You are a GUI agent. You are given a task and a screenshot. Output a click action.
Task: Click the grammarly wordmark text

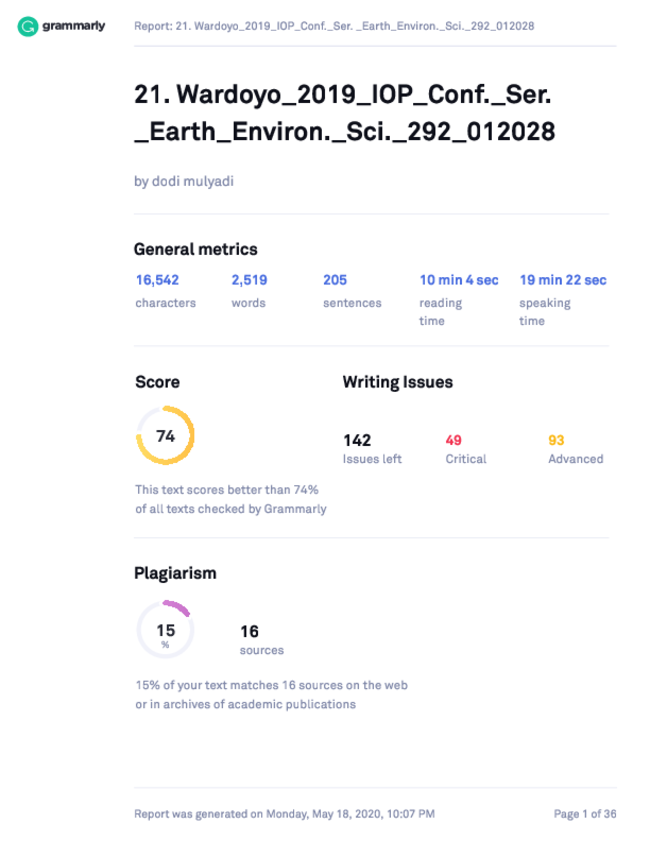[x=73, y=26]
